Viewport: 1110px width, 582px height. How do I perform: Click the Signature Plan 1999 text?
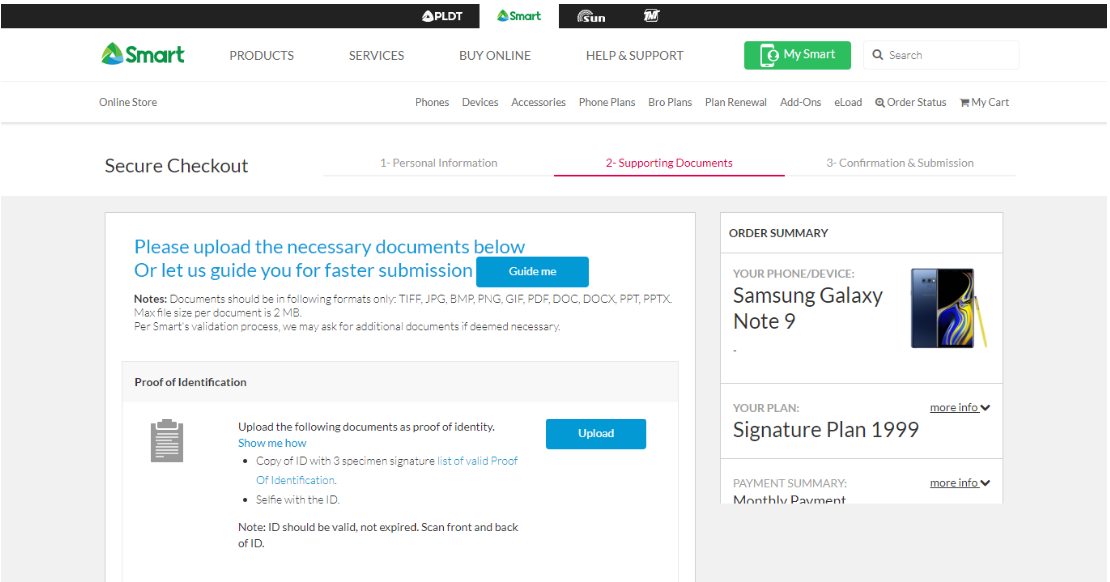(825, 430)
